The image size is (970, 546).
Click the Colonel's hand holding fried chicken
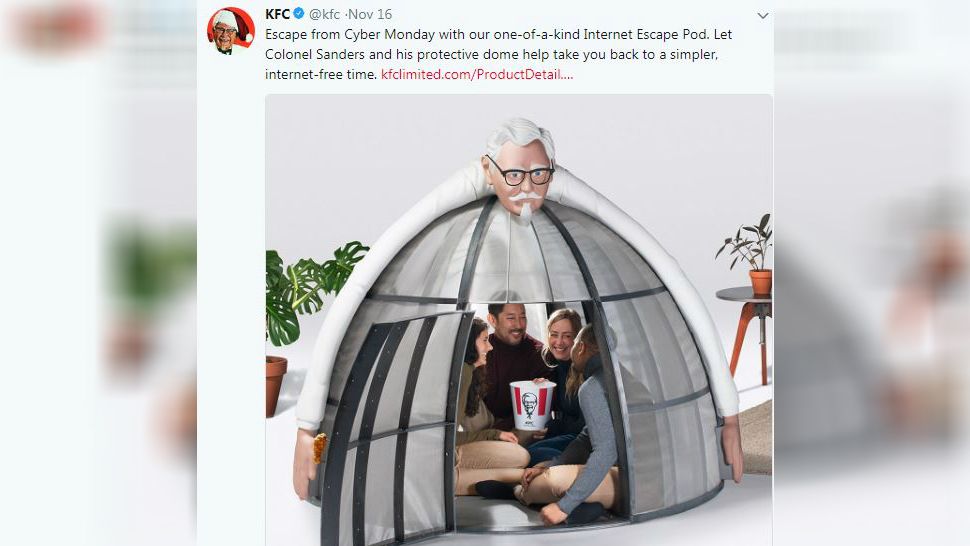(x=307, y=461)
